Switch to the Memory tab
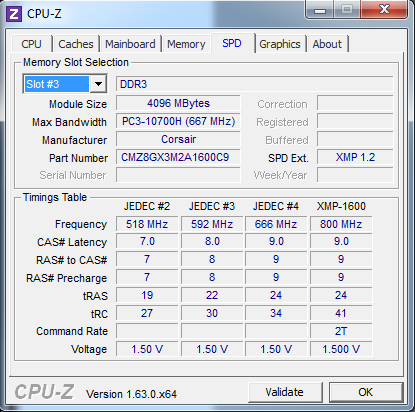415x412 pixels. pos(186,44)
